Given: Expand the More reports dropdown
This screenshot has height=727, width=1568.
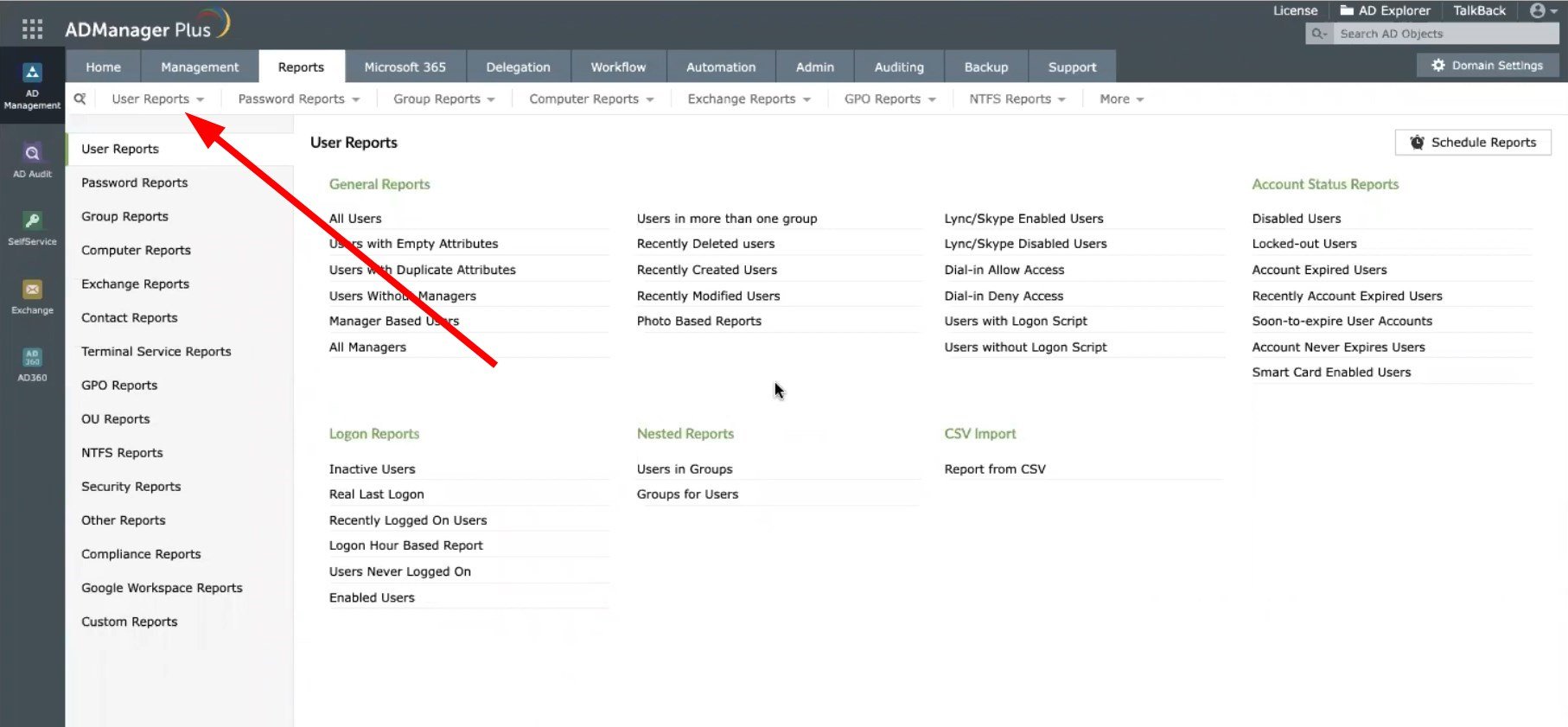Looking at the screenshot, I should coord(1122,99).
